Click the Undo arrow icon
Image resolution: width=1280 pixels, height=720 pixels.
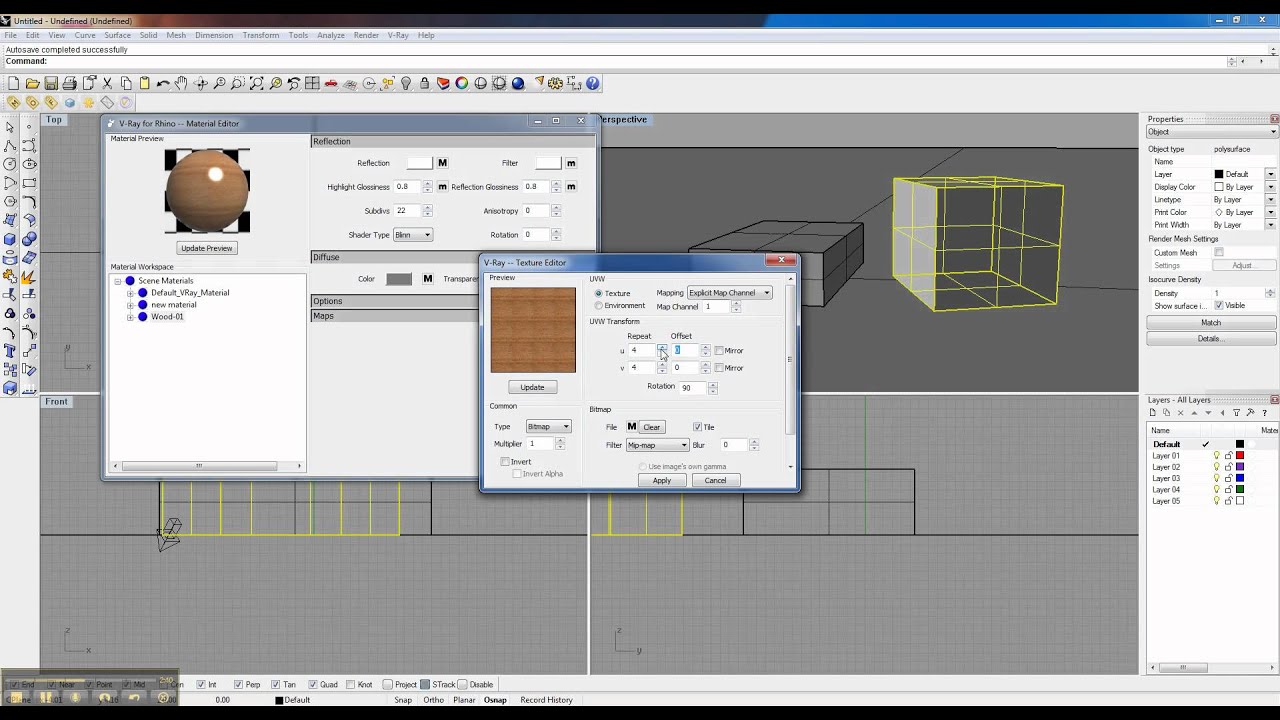[x=163, y=84]
